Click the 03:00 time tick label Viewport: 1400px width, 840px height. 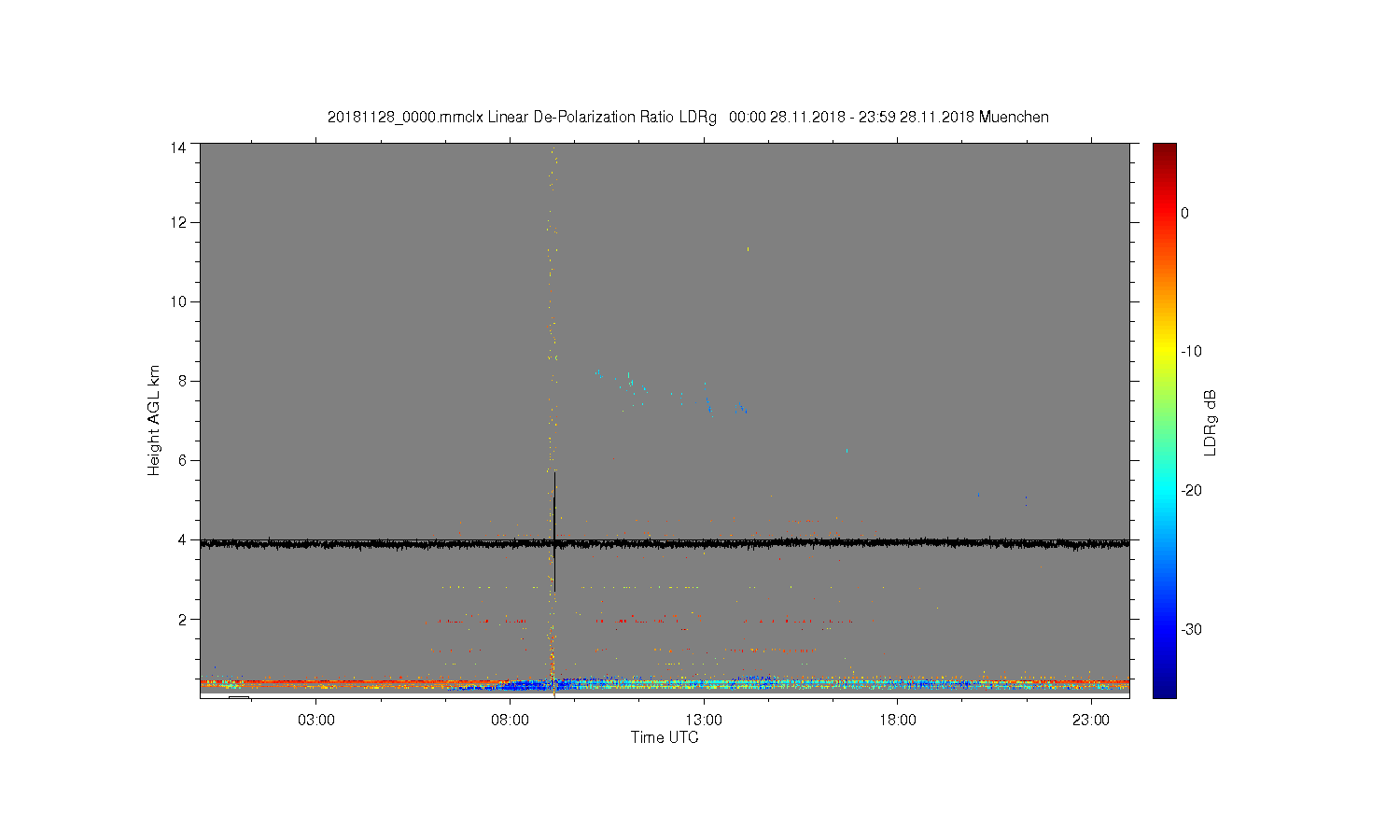pyautogui.click(x=316, y=721)
